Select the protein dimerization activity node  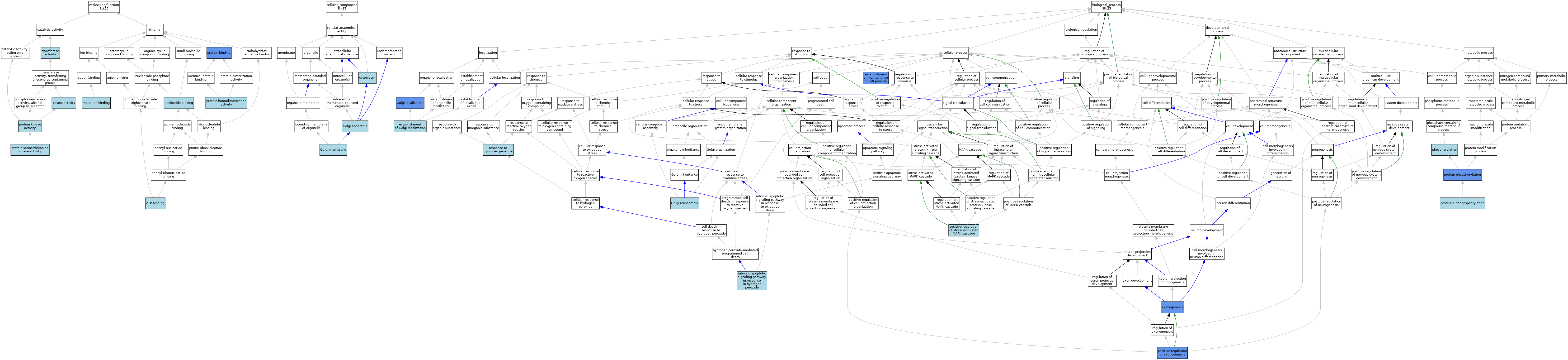[x=236, y=78]
